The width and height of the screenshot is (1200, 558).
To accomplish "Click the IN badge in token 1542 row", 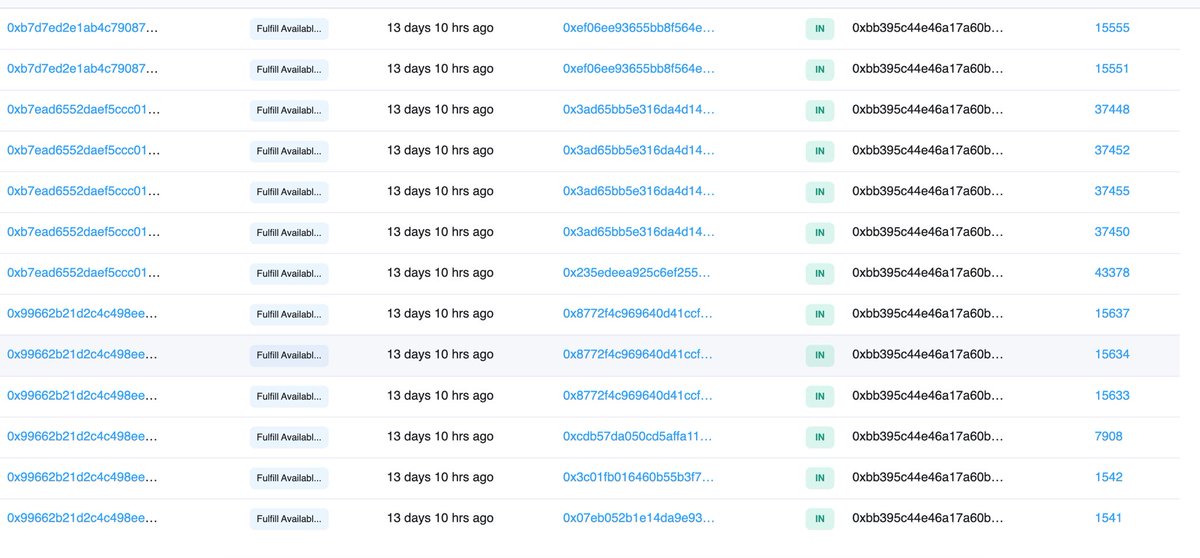I will (x=820, y=478).
